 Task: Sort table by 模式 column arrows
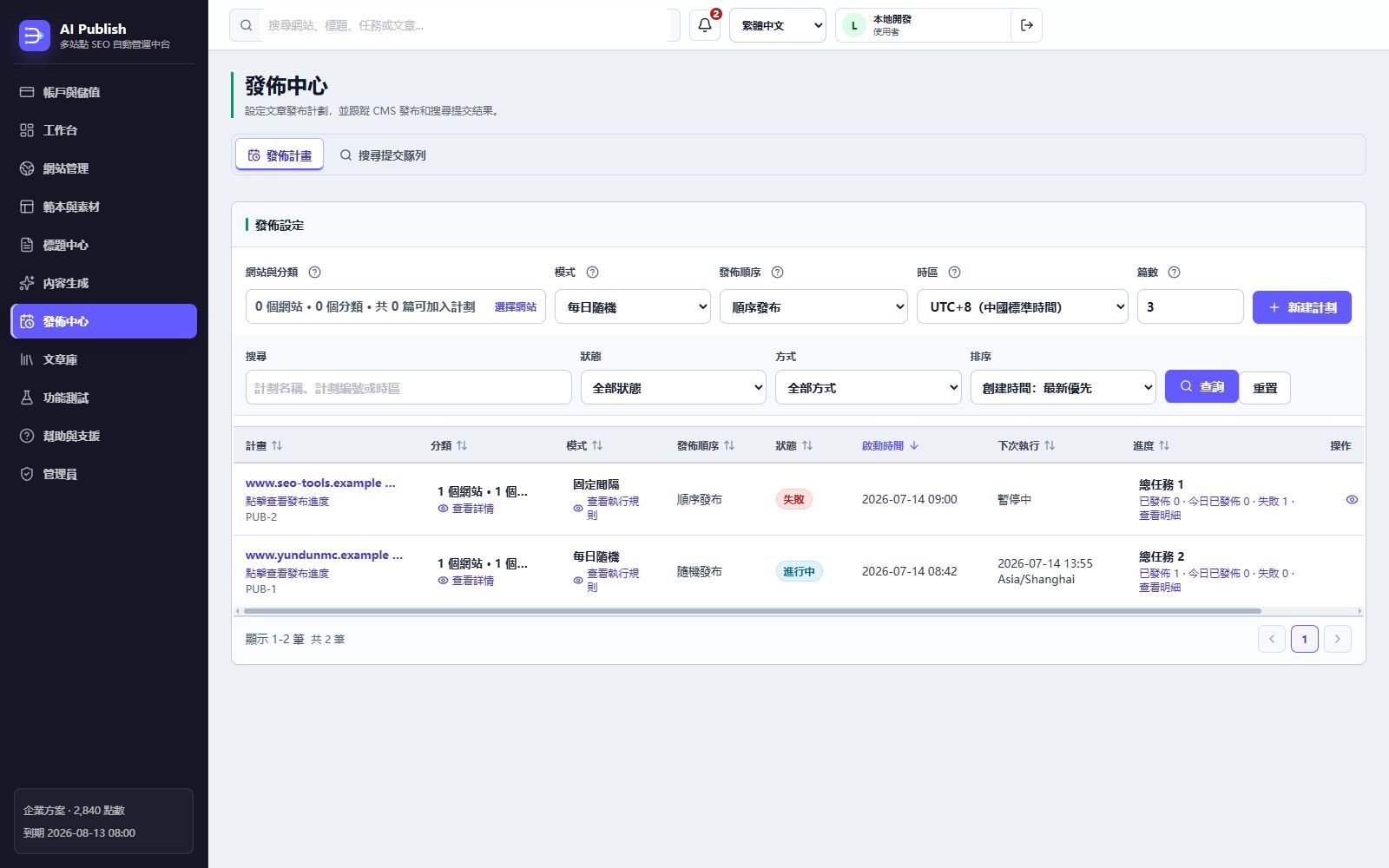click(597, 445)
